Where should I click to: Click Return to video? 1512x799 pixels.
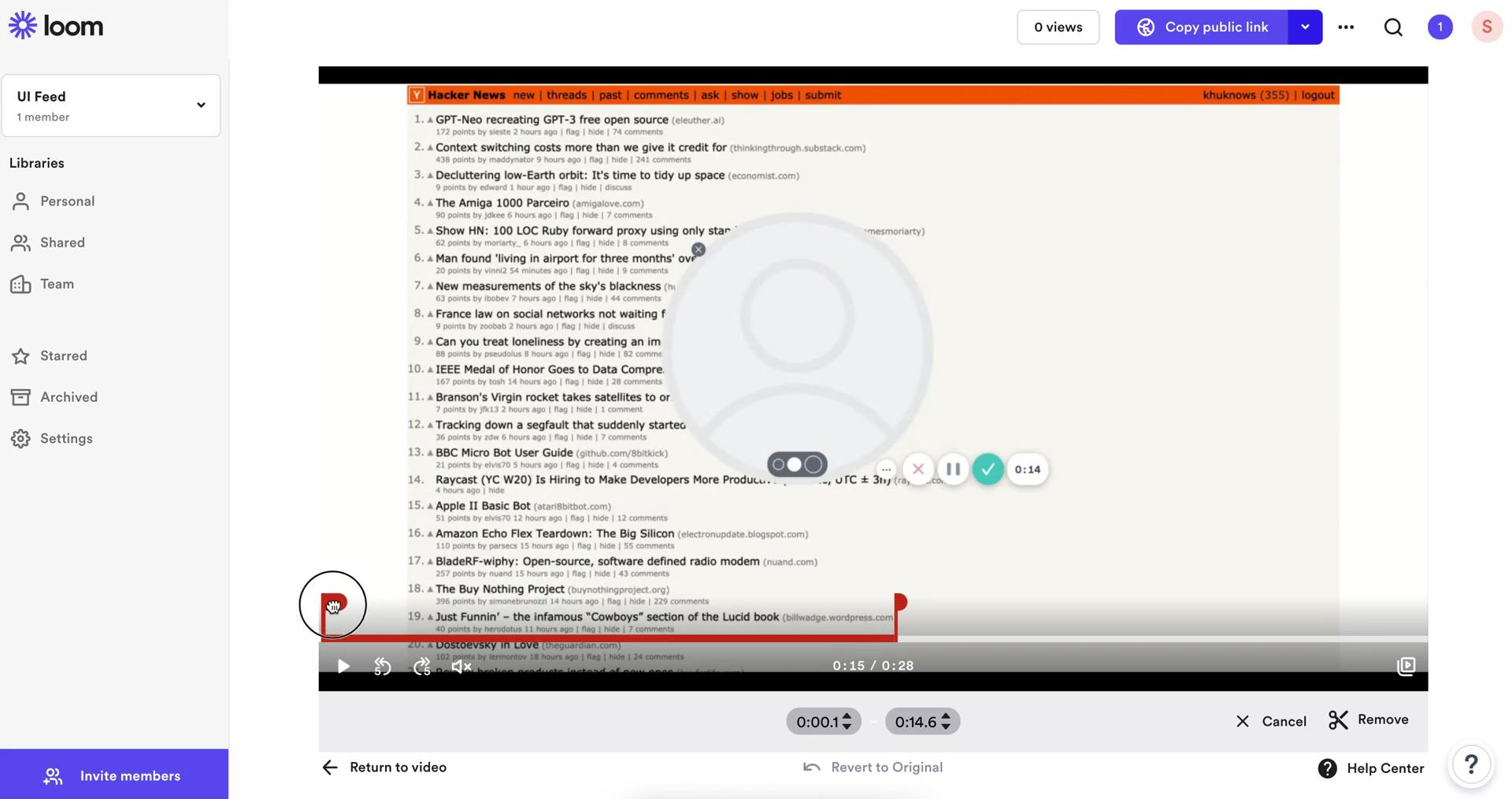(x=384, y=768)
